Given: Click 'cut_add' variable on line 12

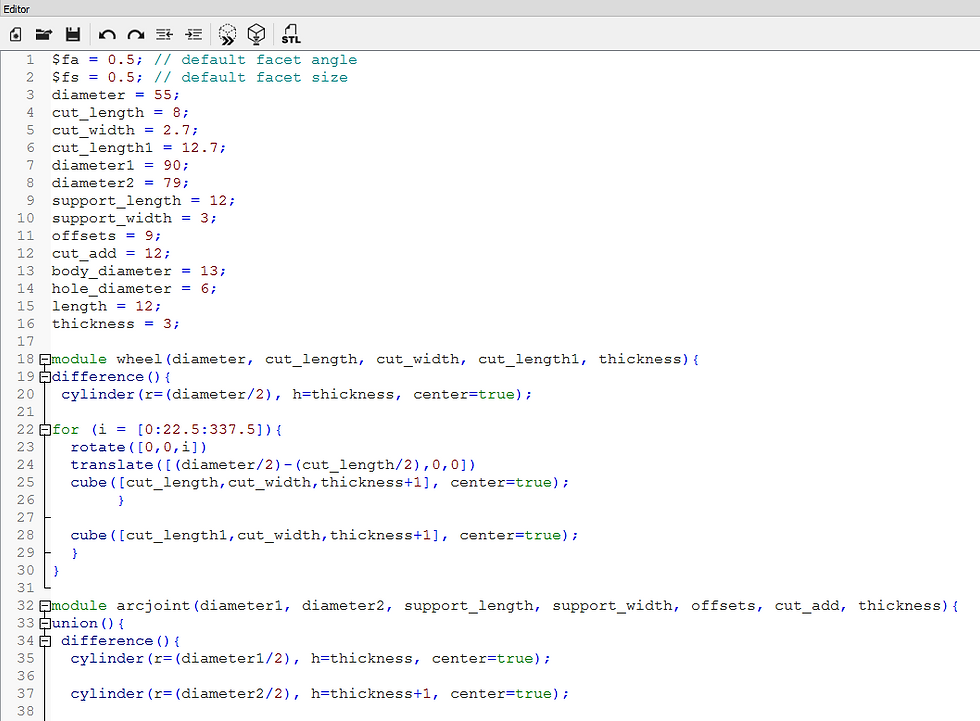Looking at the screenshot, I should [x=84, y=254].
